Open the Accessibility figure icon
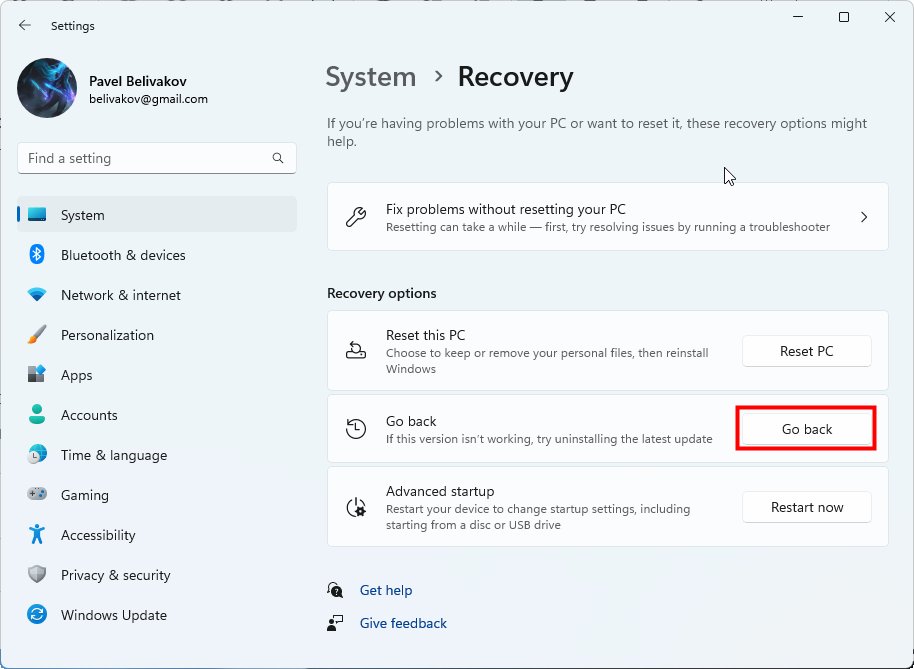Screen dimensions: 914x669 click(x=37, y=534)
